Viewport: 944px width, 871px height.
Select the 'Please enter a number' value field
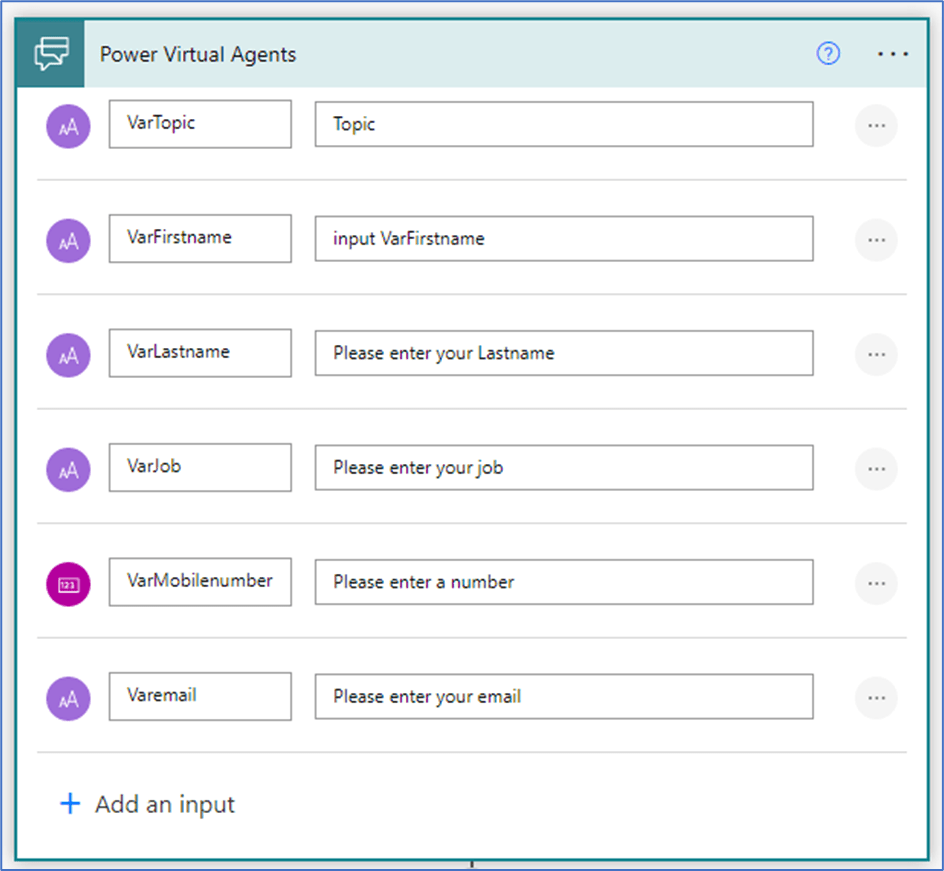pyautogui.click(x=563, y=582)
